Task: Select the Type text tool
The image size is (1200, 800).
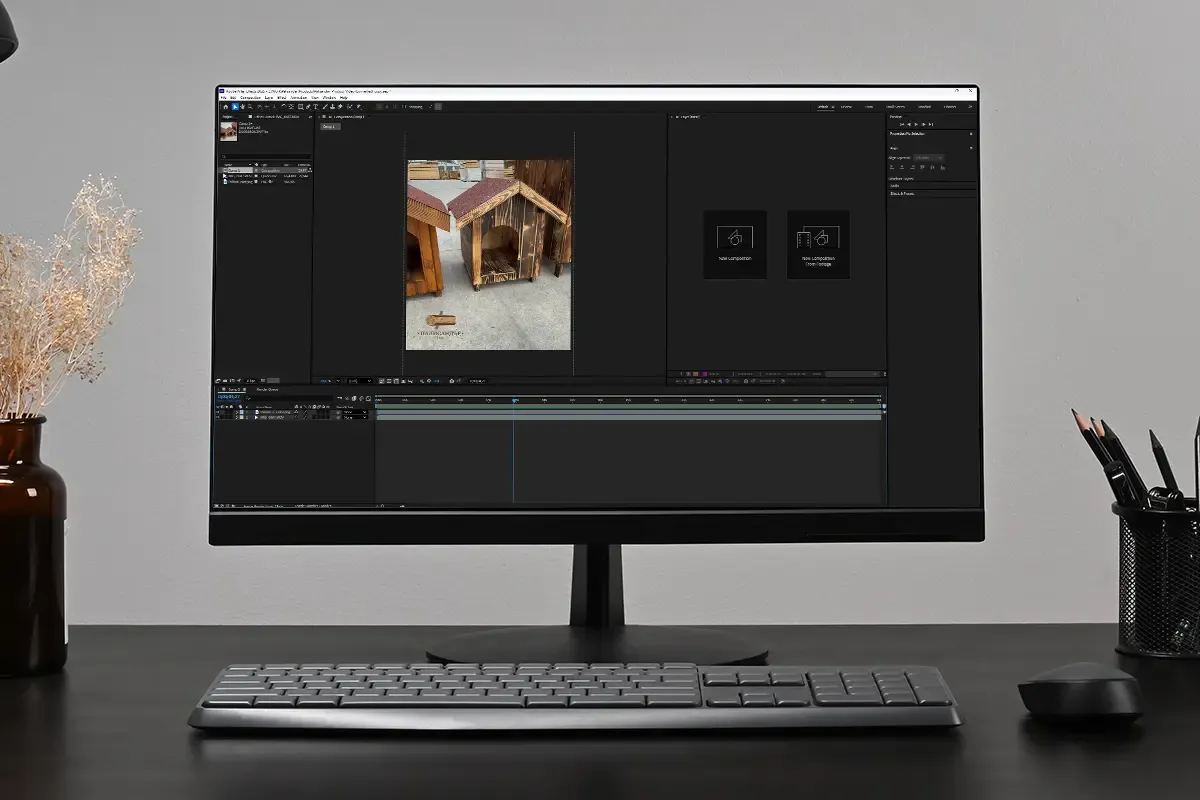Action: (316, 107)
